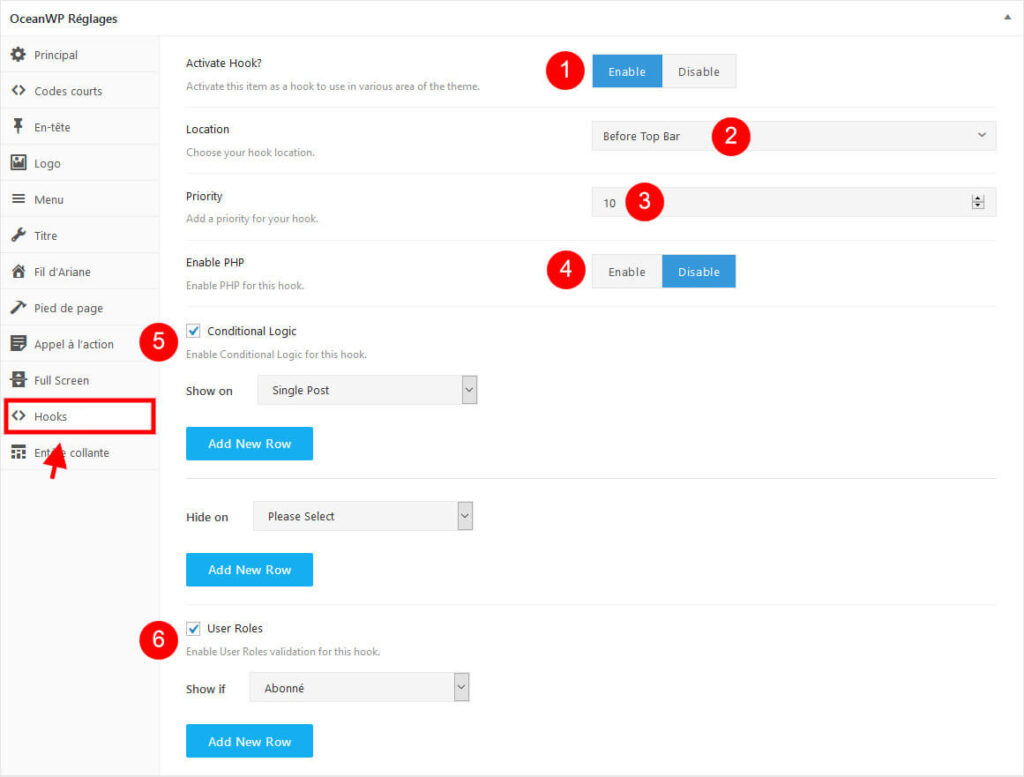Open the Fil d'Ariane tab
1024x777 pixels.
click(80, 271)
